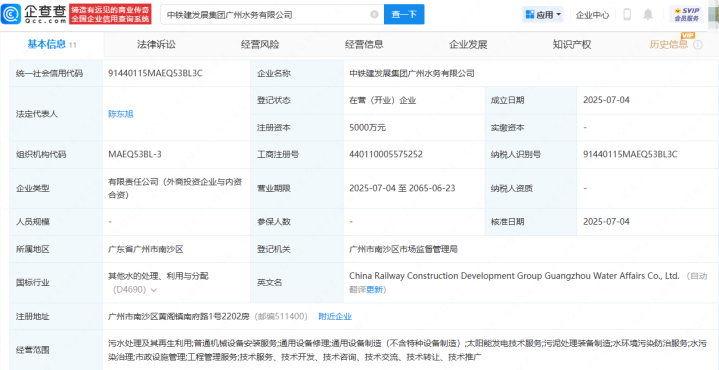Click the SVIP member service badge
Screen dimensions: 719x370
coord(686,14)
